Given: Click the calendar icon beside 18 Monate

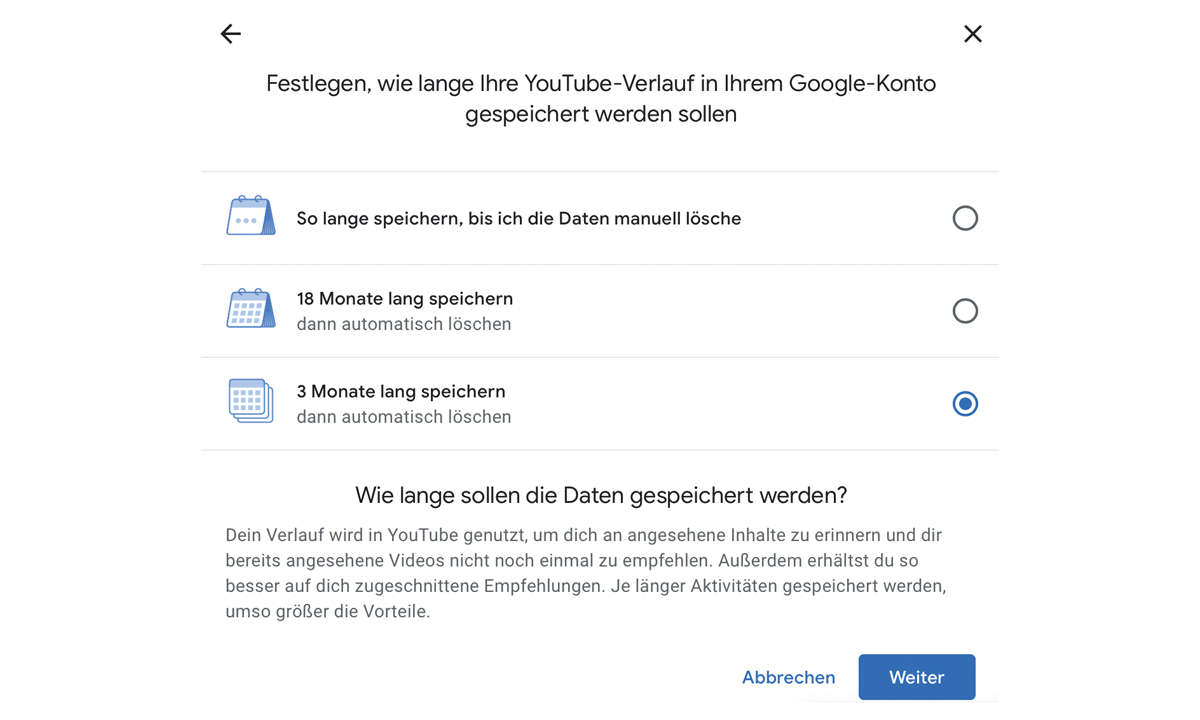Looking at the screenshot, I should point(250,309).
